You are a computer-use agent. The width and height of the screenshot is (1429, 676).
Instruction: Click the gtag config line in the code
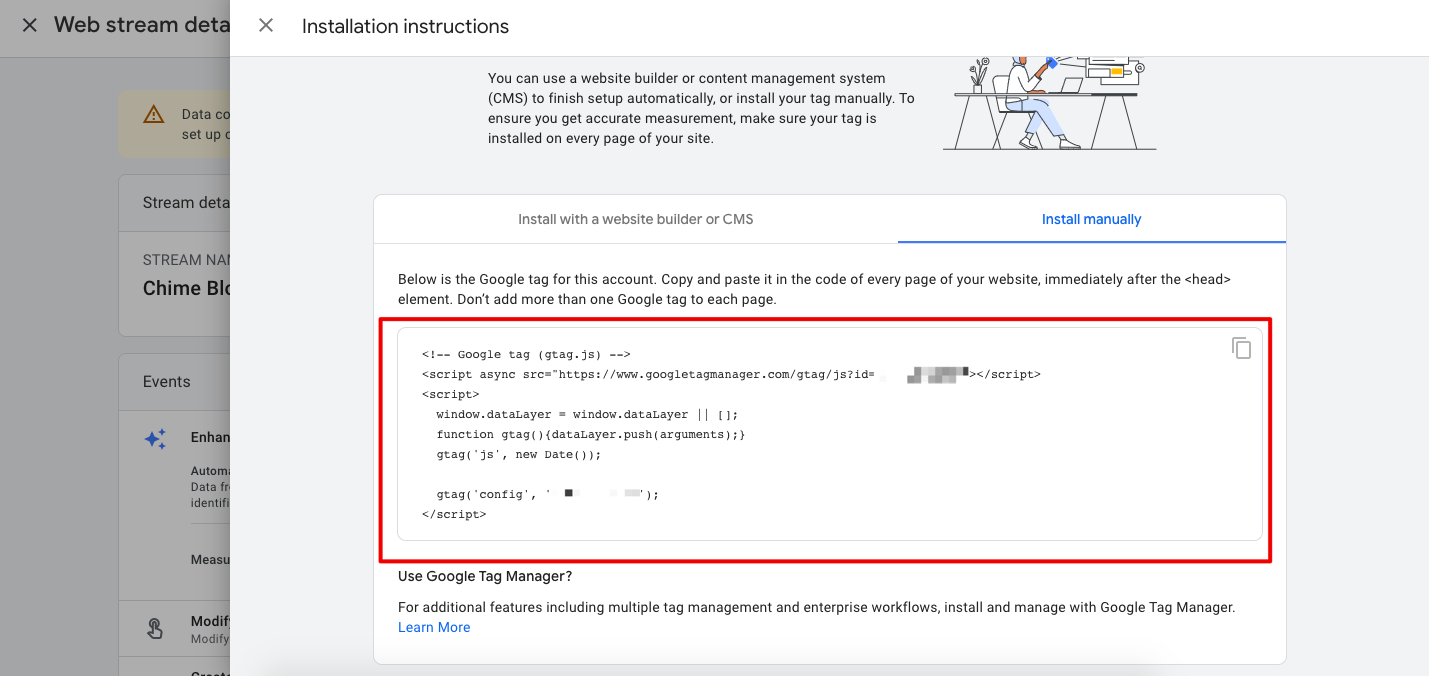pyautogui.click(x=548, y=494)
